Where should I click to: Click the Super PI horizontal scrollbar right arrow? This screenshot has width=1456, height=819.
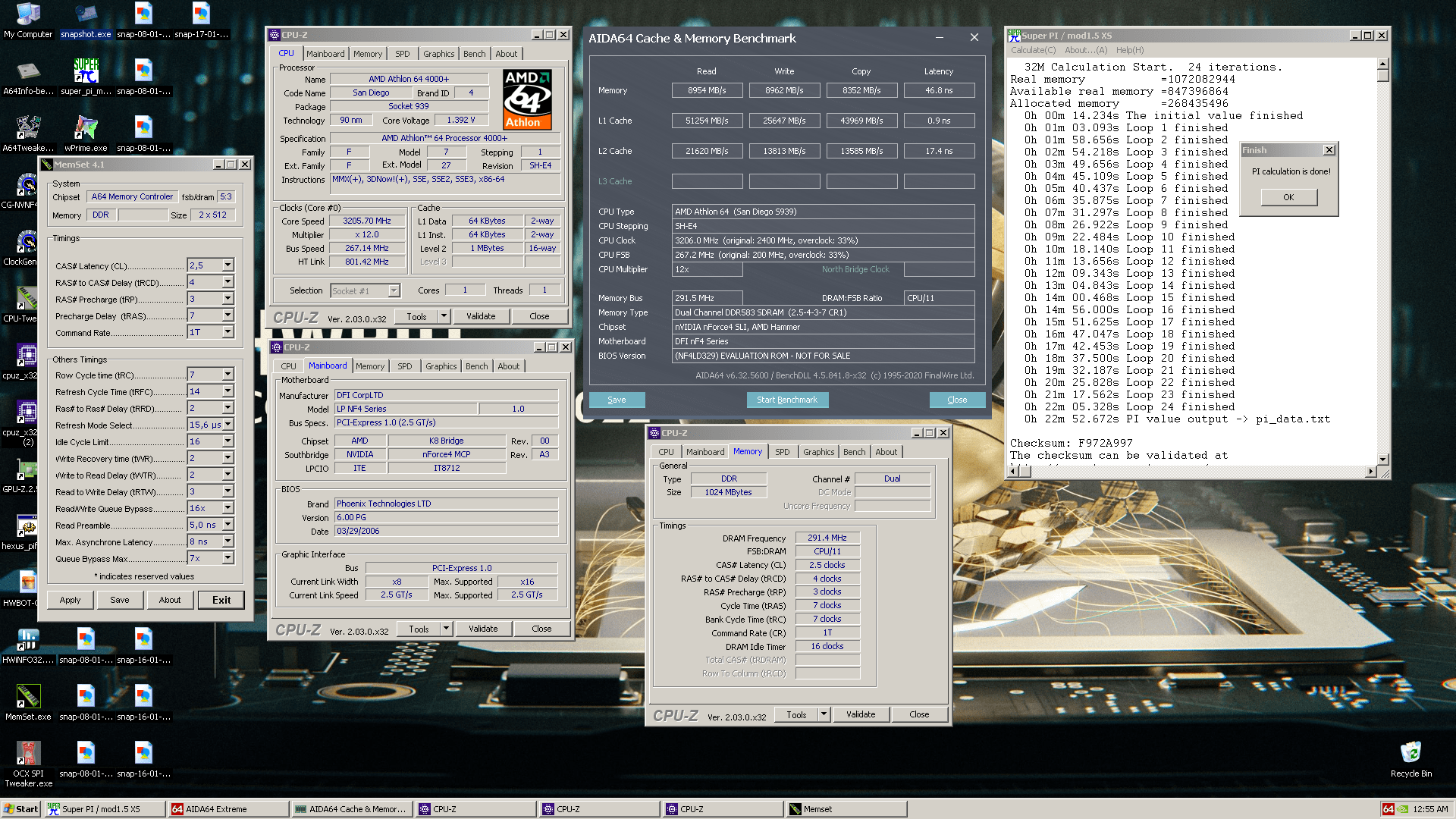pos(1370,472)
